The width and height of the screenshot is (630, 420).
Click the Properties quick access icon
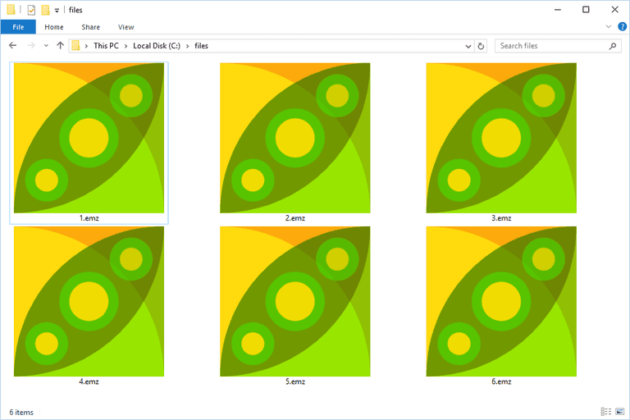30,9
